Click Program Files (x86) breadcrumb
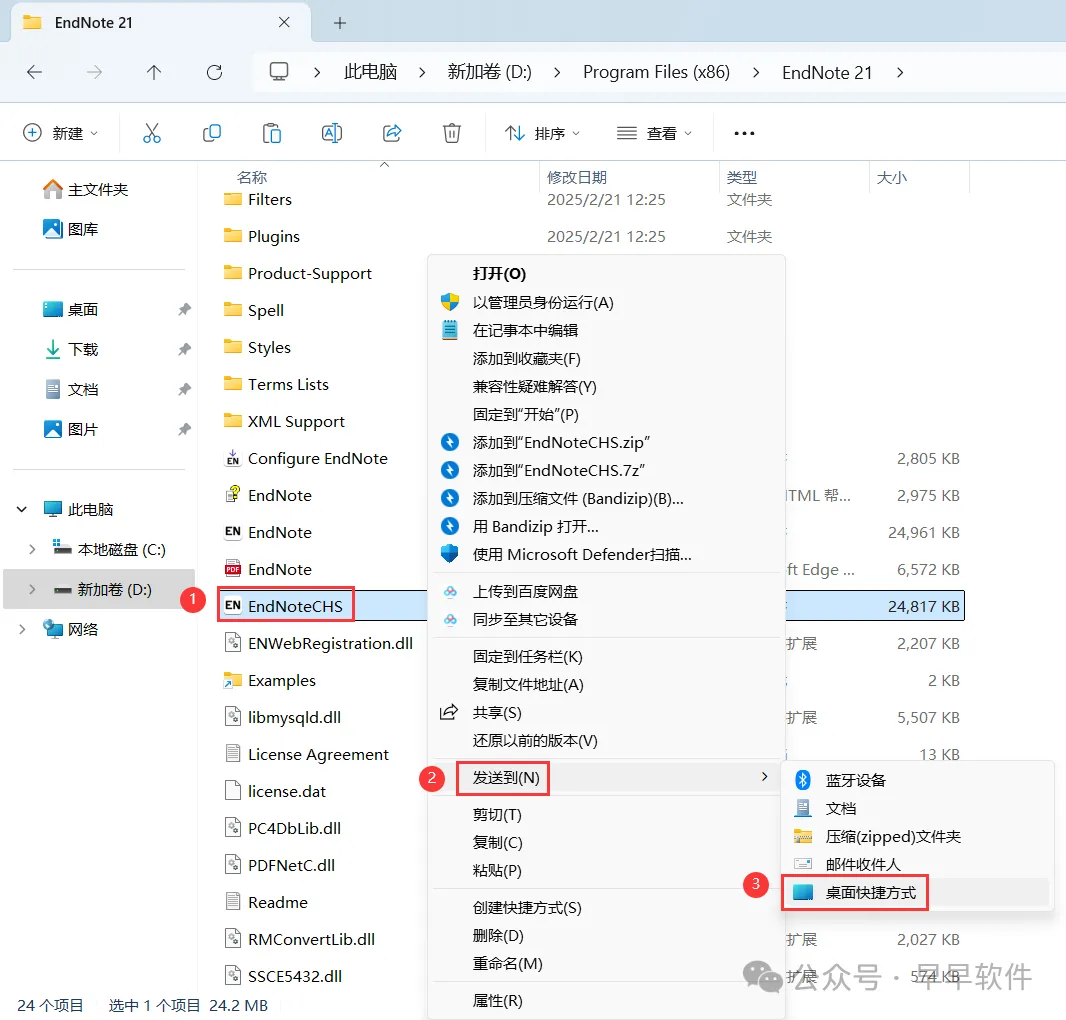Screen dimensions: 1066x1020 (x=656, y=72)
